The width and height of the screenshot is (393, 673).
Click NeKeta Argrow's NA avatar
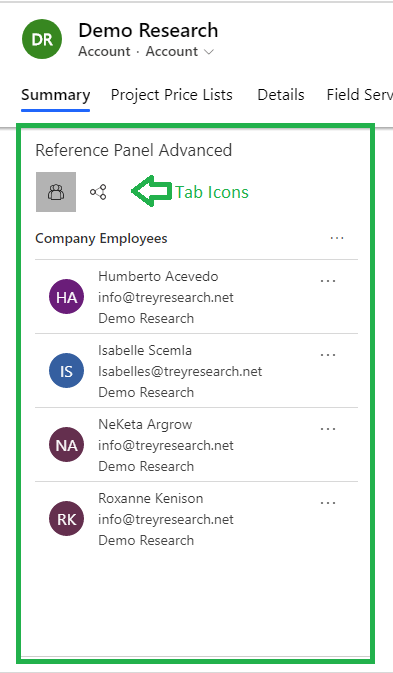coord(67,445)
